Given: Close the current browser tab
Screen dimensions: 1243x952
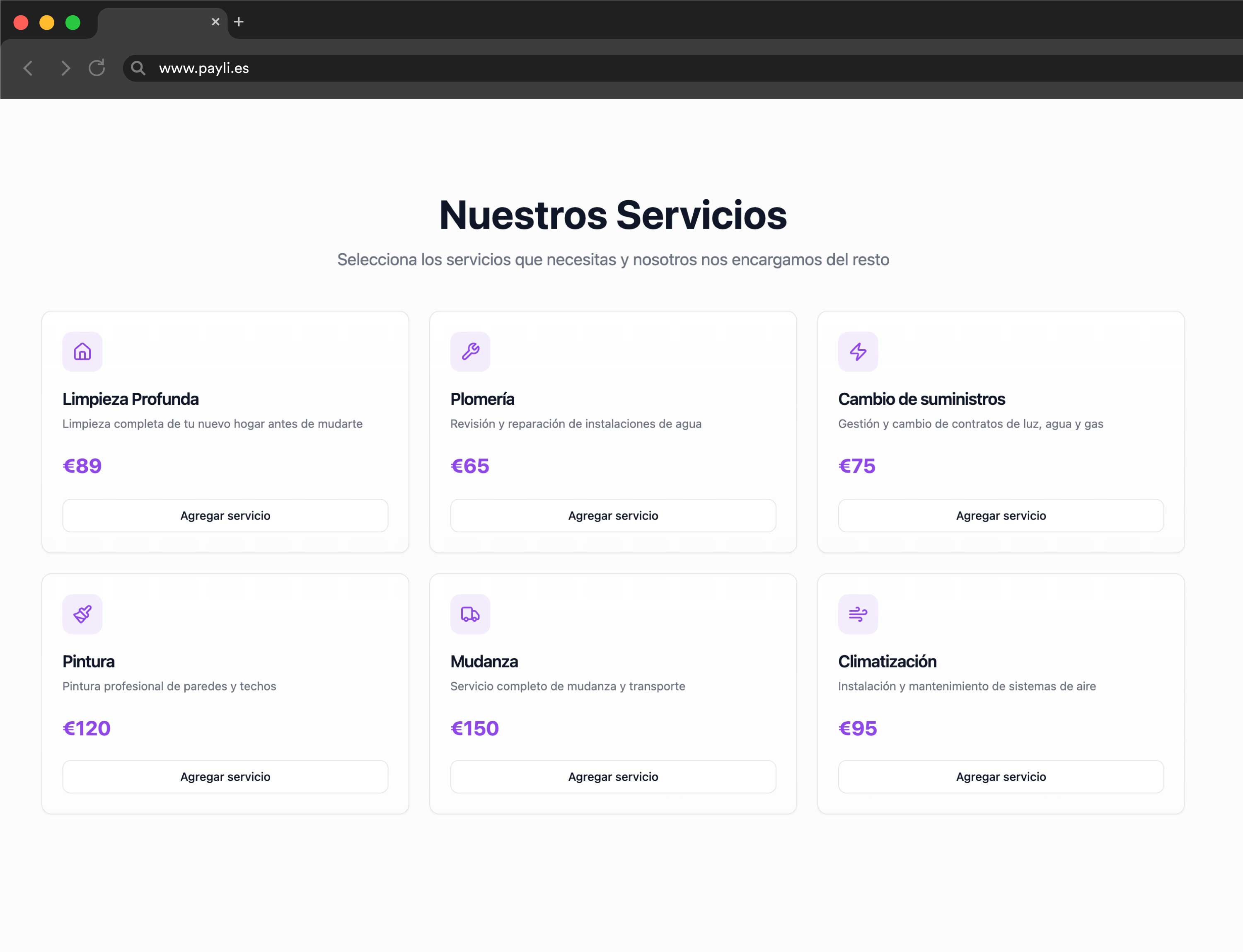Looking at the screenshot, I should pos(215,22).
